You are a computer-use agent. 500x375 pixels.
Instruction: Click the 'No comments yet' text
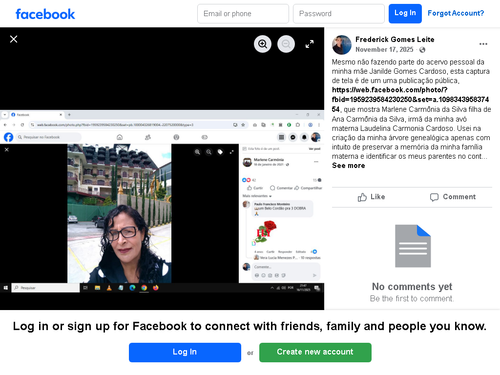412,287
